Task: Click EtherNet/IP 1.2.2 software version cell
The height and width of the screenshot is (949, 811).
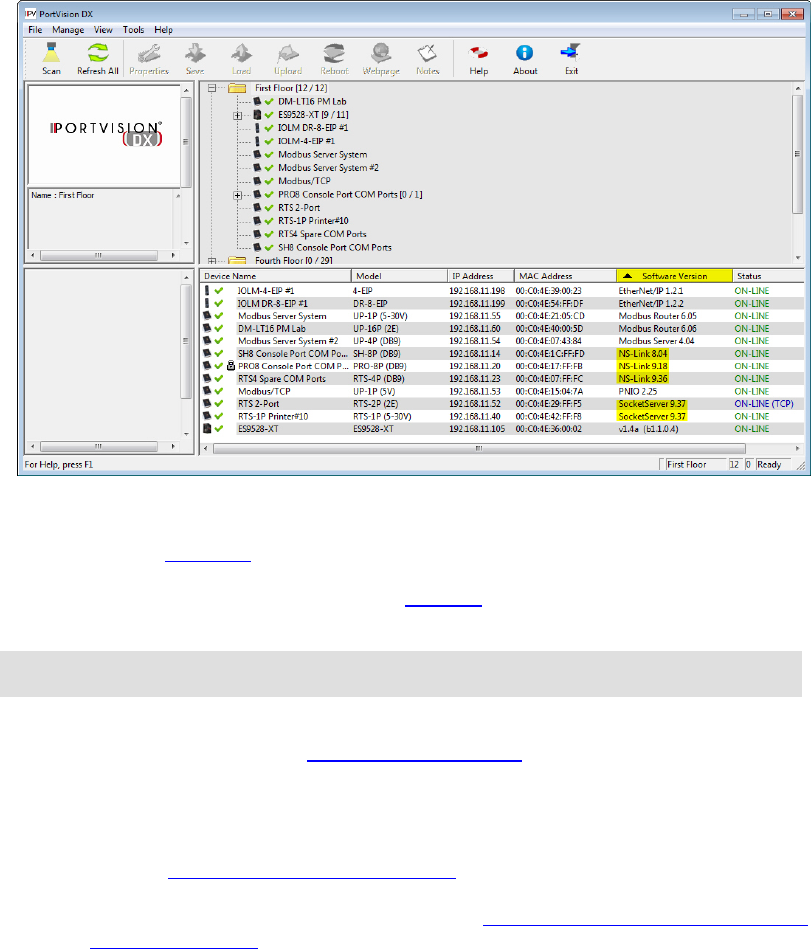Action: click(651, 304)
